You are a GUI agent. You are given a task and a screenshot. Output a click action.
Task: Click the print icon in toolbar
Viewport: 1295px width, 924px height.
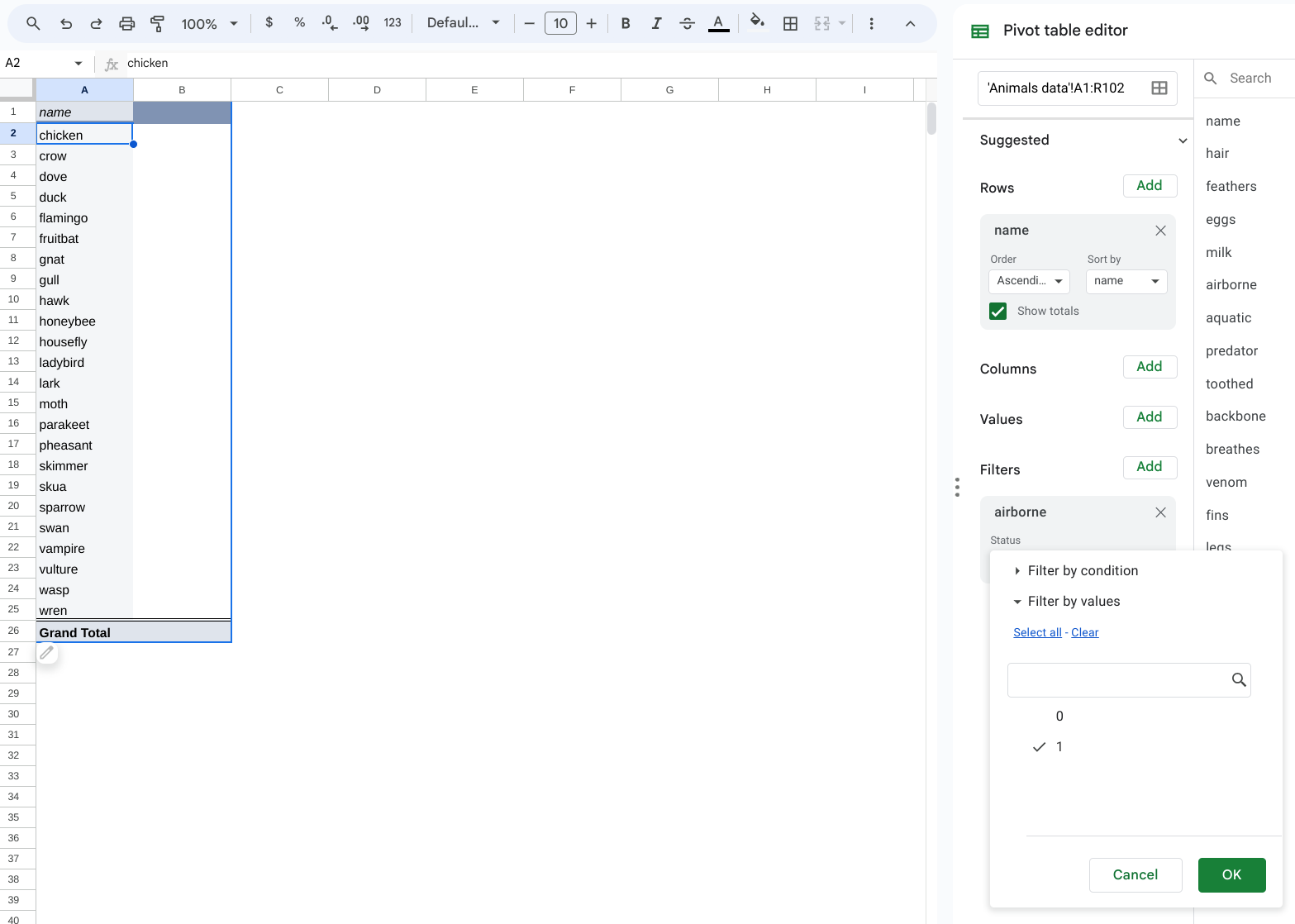(126, 24)
